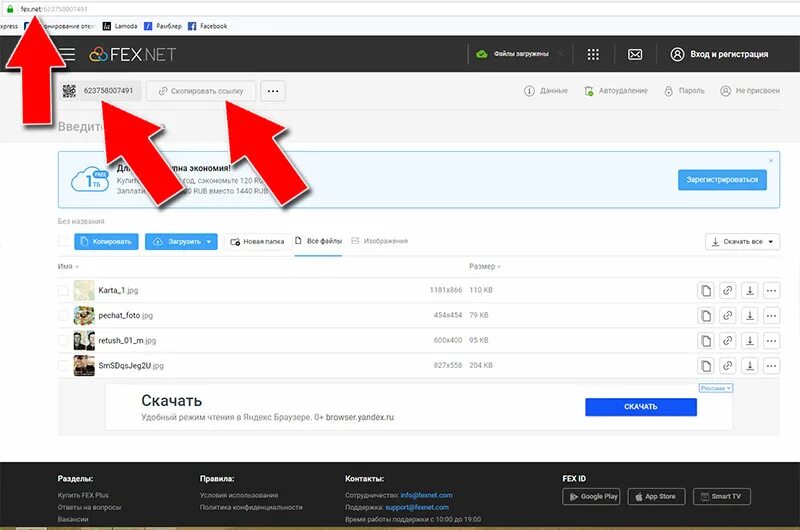Open more options for retush_01_m.jpg
This screenshot has width=800, height=530.
771,340
